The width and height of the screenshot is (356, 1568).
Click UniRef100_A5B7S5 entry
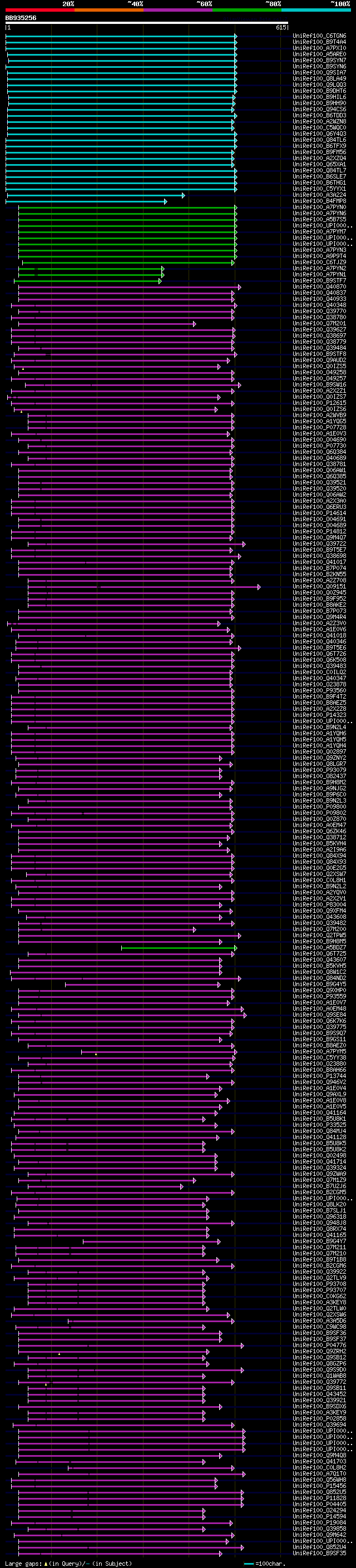(x=319, y=219)
